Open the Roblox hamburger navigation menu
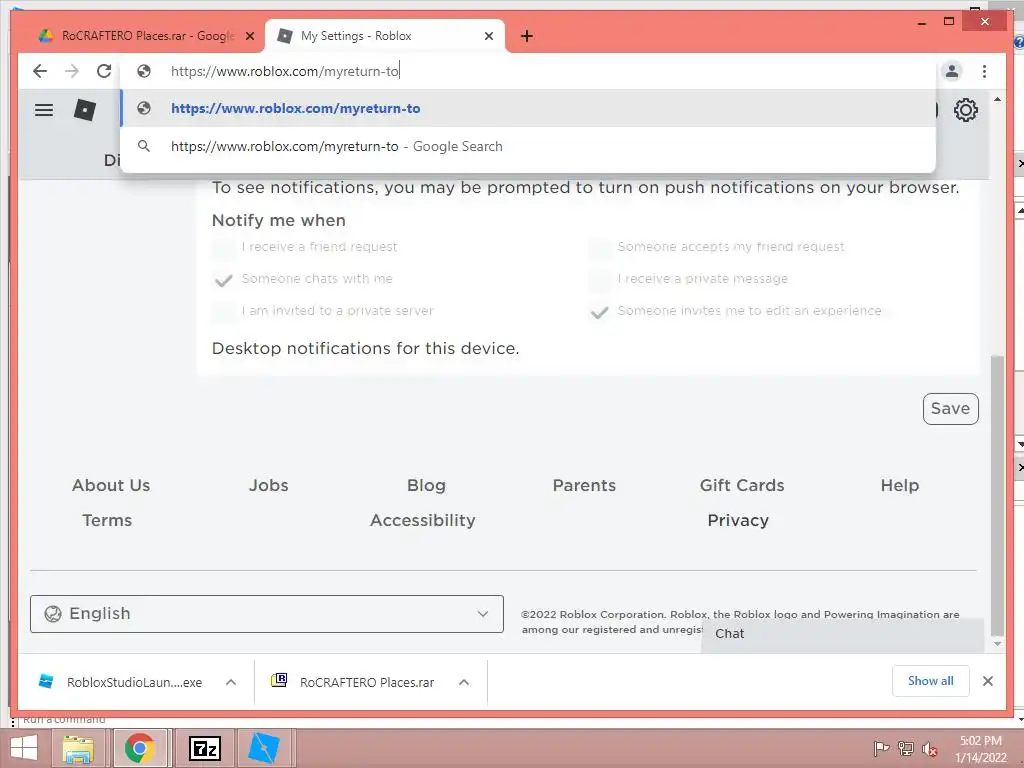Screen dimensions: 1024x768 (x=44, y=110)
